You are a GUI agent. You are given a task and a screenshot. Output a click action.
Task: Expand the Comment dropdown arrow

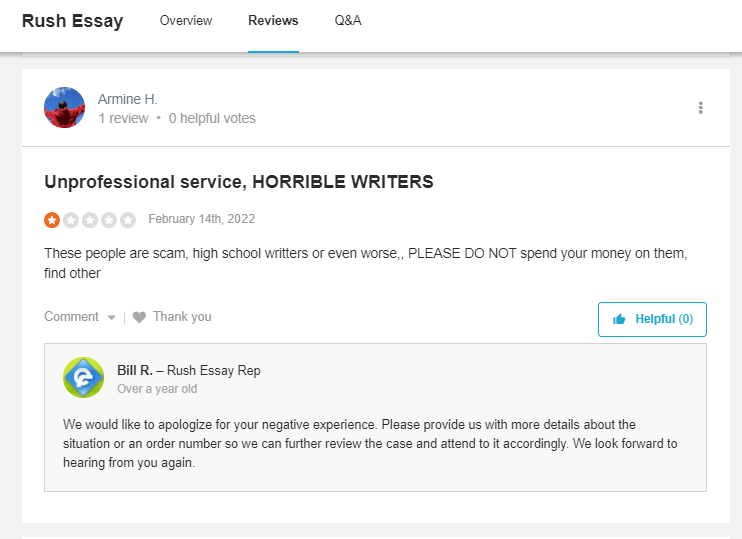[111, 318]
